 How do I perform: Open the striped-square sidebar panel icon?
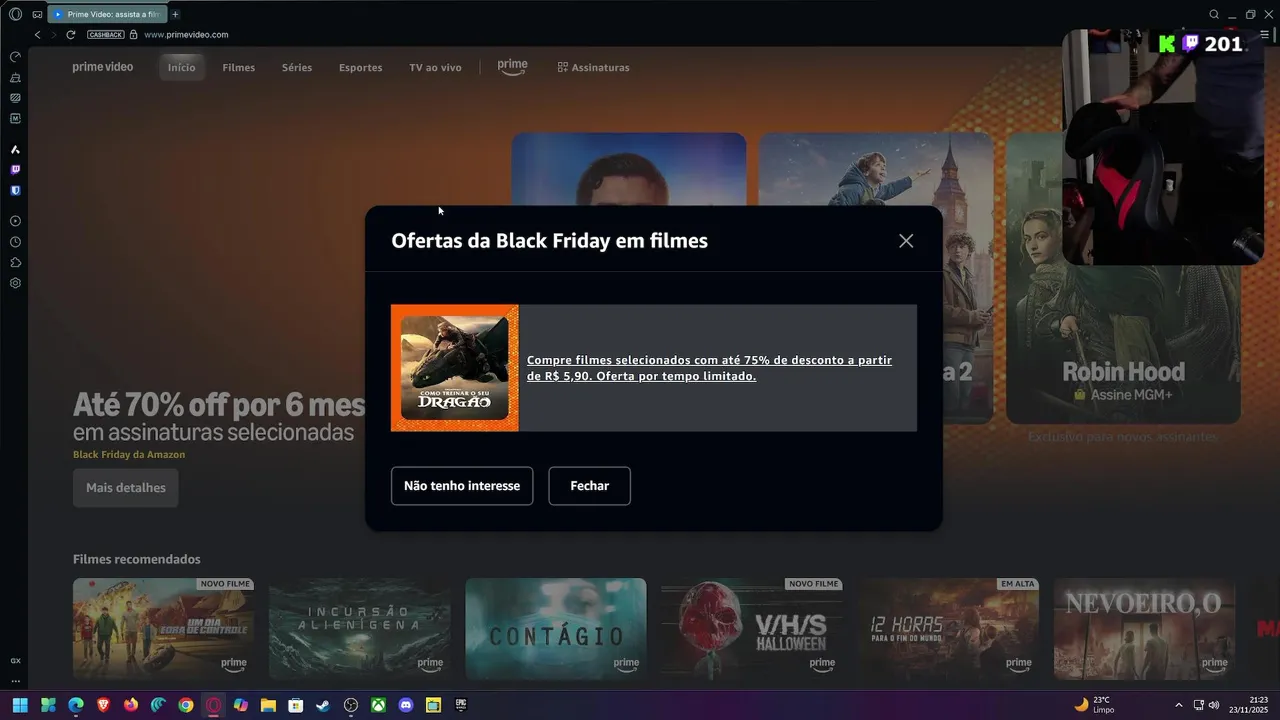(15, 98)
